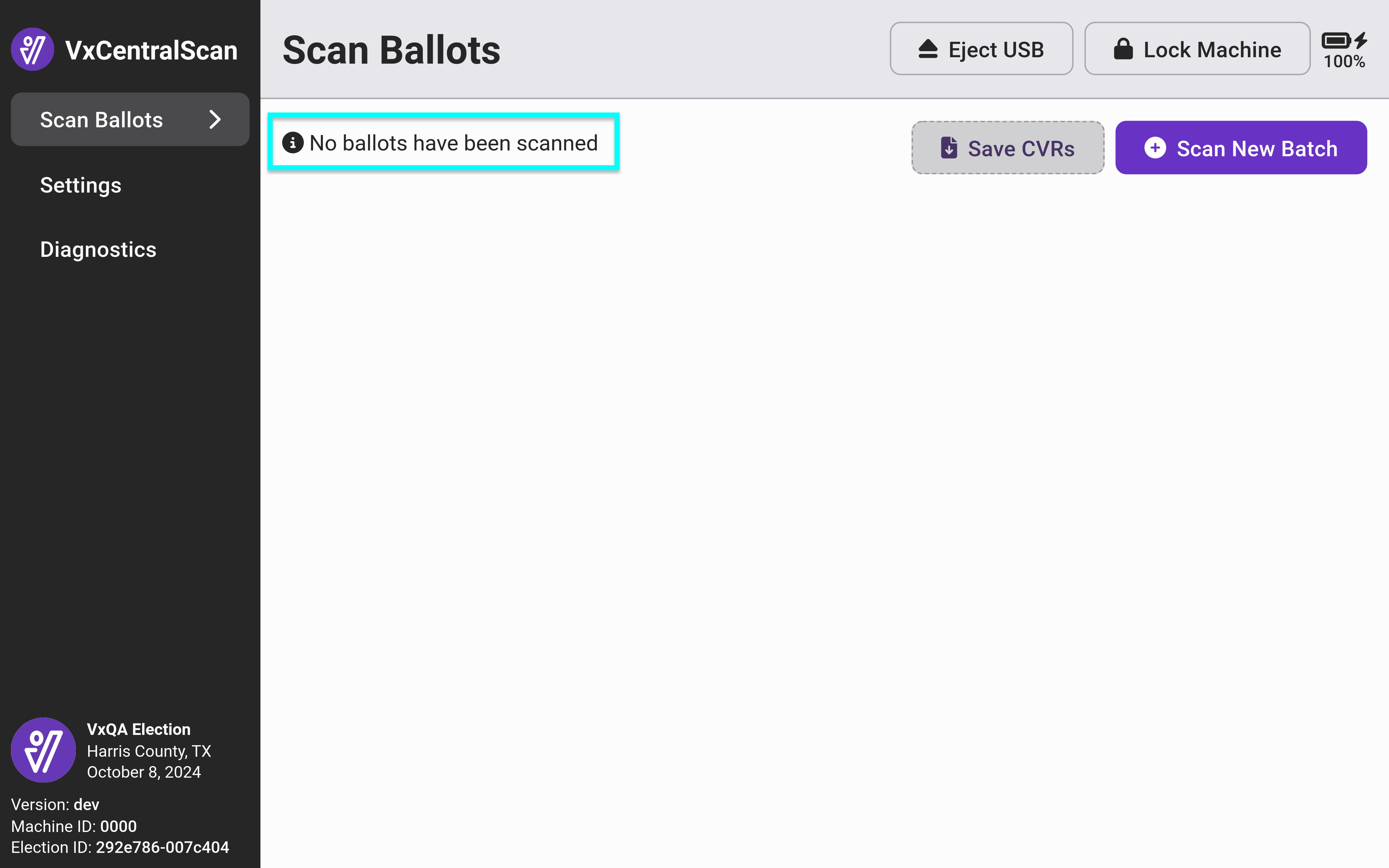Click the padlock icon on Lock Machine

[1123, 50]
